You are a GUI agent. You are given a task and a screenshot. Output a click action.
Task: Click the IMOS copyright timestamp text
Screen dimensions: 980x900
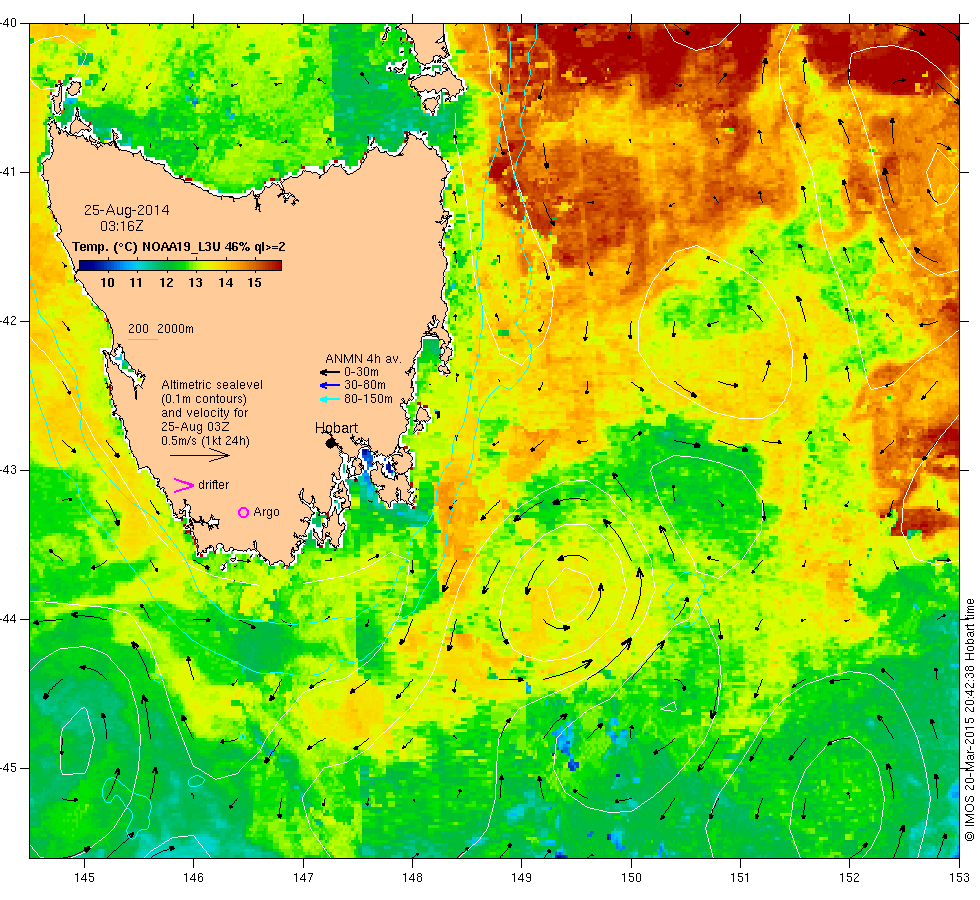969,720
